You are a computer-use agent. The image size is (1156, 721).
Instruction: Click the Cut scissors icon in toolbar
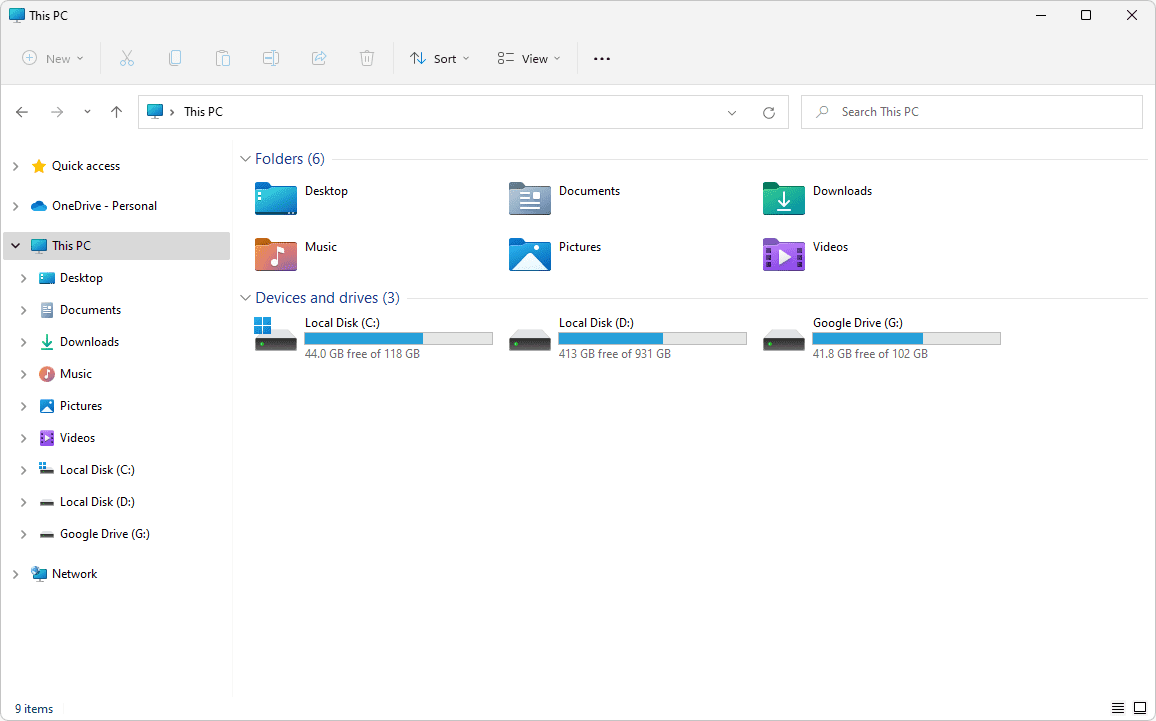(x=127, y=59)
